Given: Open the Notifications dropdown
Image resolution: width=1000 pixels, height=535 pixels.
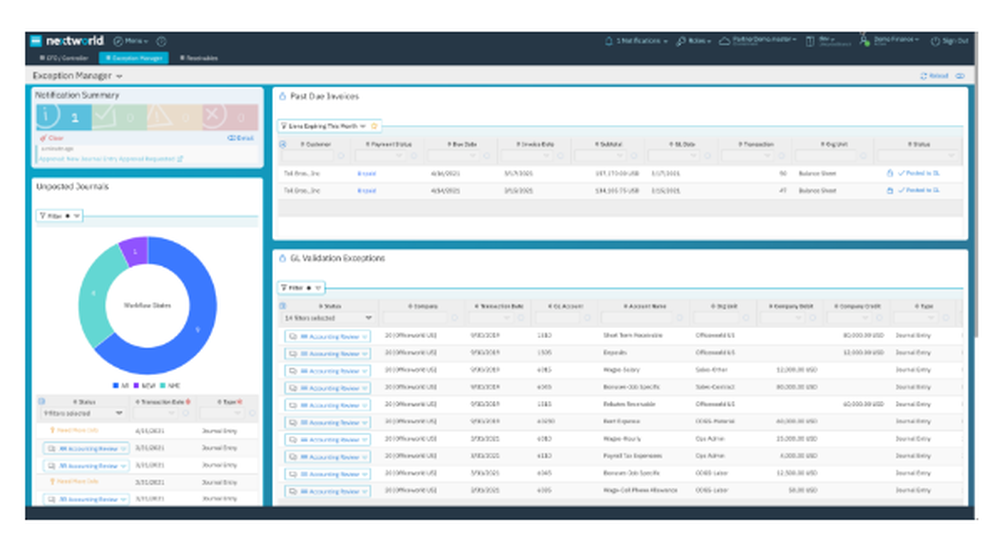Looking at the screenshot, I should click(636, 41).
